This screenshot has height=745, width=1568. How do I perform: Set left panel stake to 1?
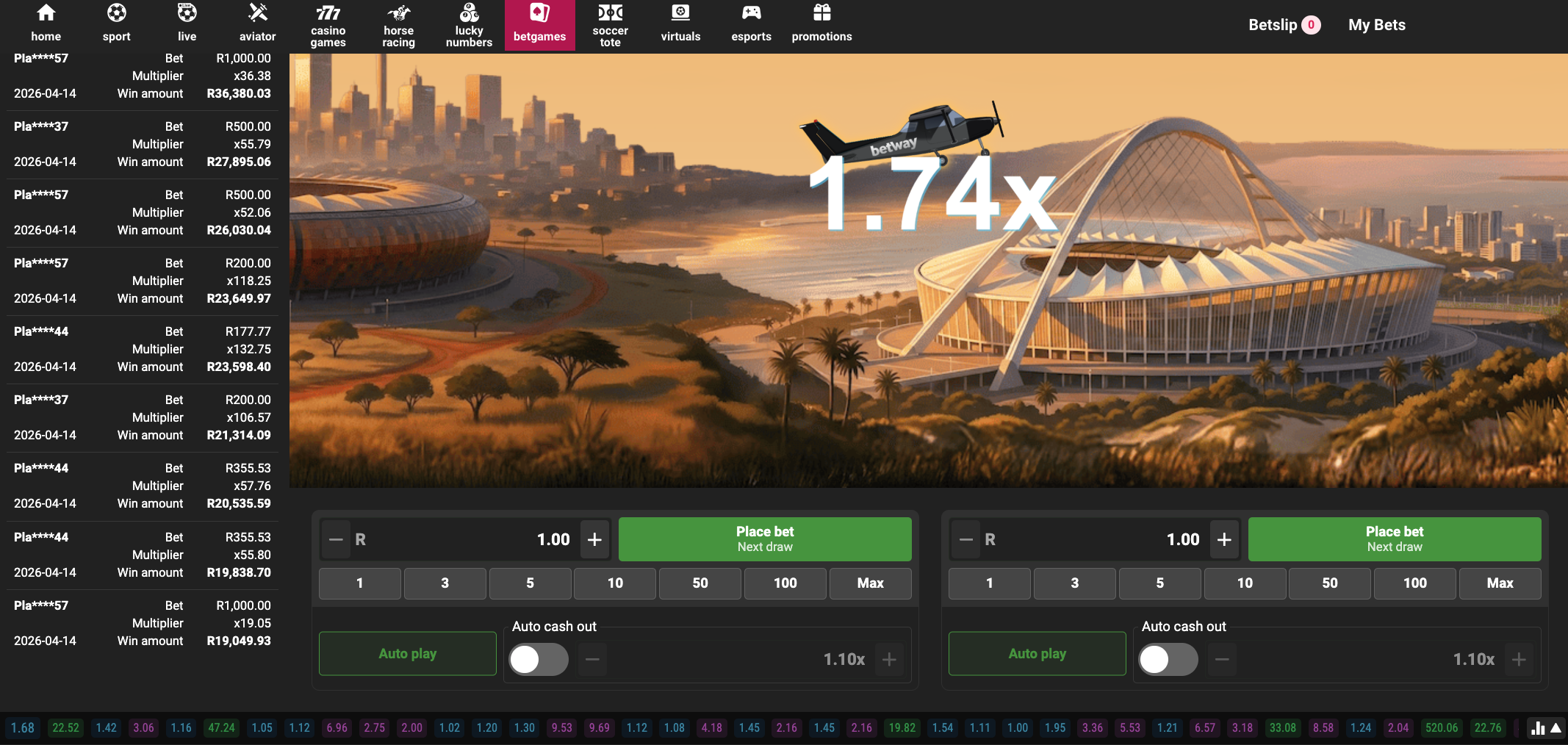pyautogui.click(x=360, y=583)
